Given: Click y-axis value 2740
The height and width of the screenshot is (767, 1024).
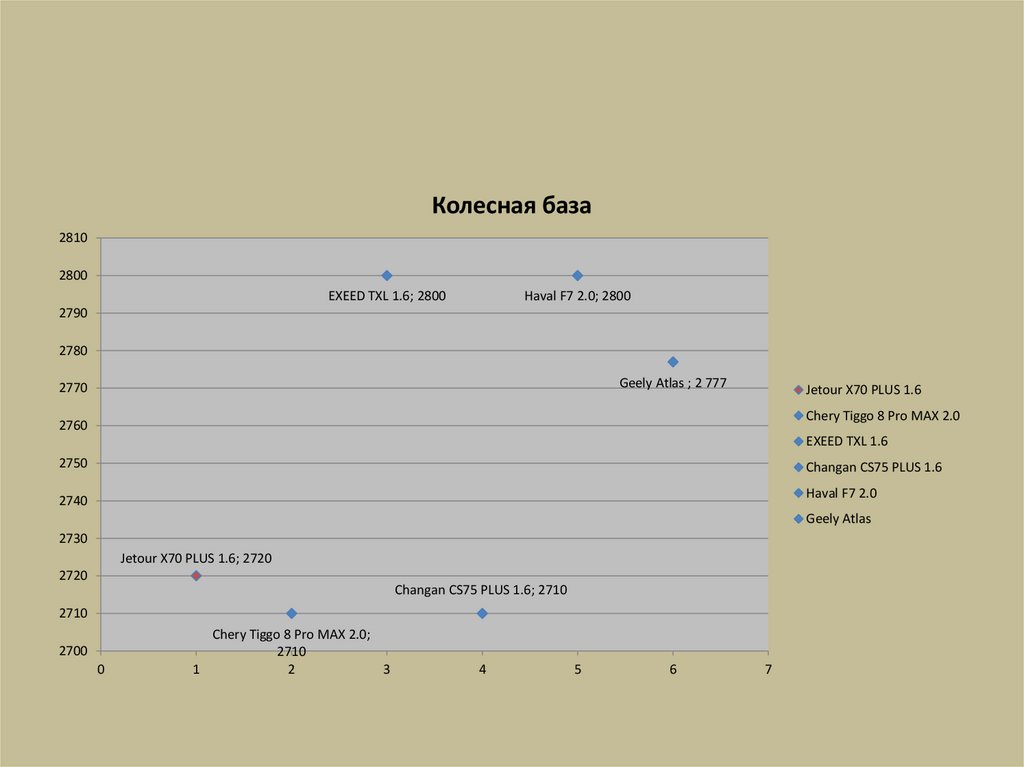Looking at the screenshot, I should (x=73, y=501).
